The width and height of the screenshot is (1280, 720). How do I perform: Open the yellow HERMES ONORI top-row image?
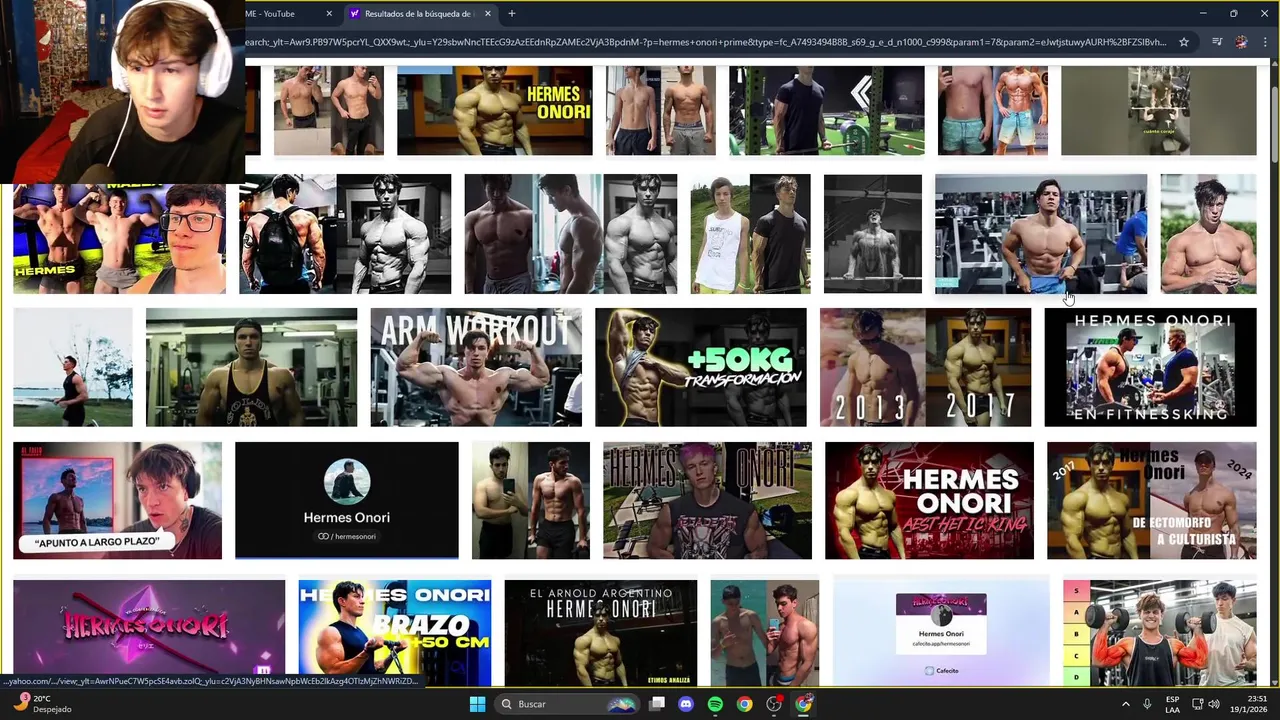[x=495, y=111]
